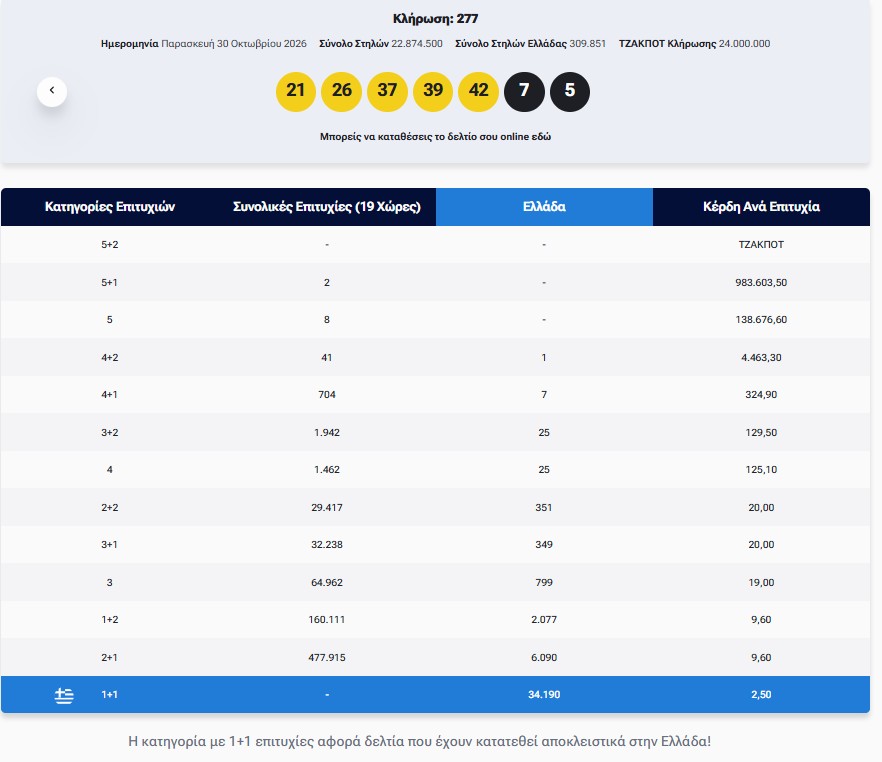Click the total successes value 160.111

pos(327,620)
